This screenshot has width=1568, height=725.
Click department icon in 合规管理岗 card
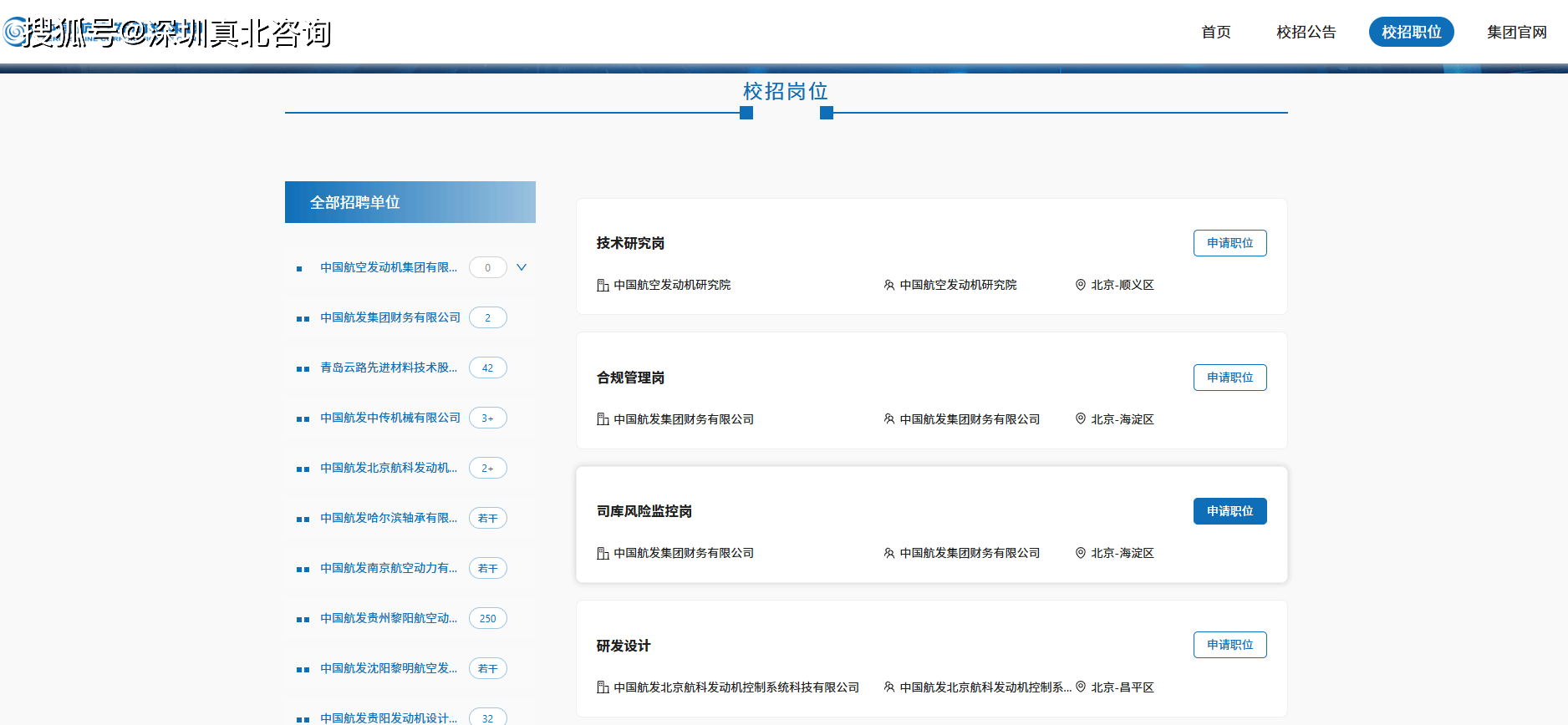[x=889, y=419]
